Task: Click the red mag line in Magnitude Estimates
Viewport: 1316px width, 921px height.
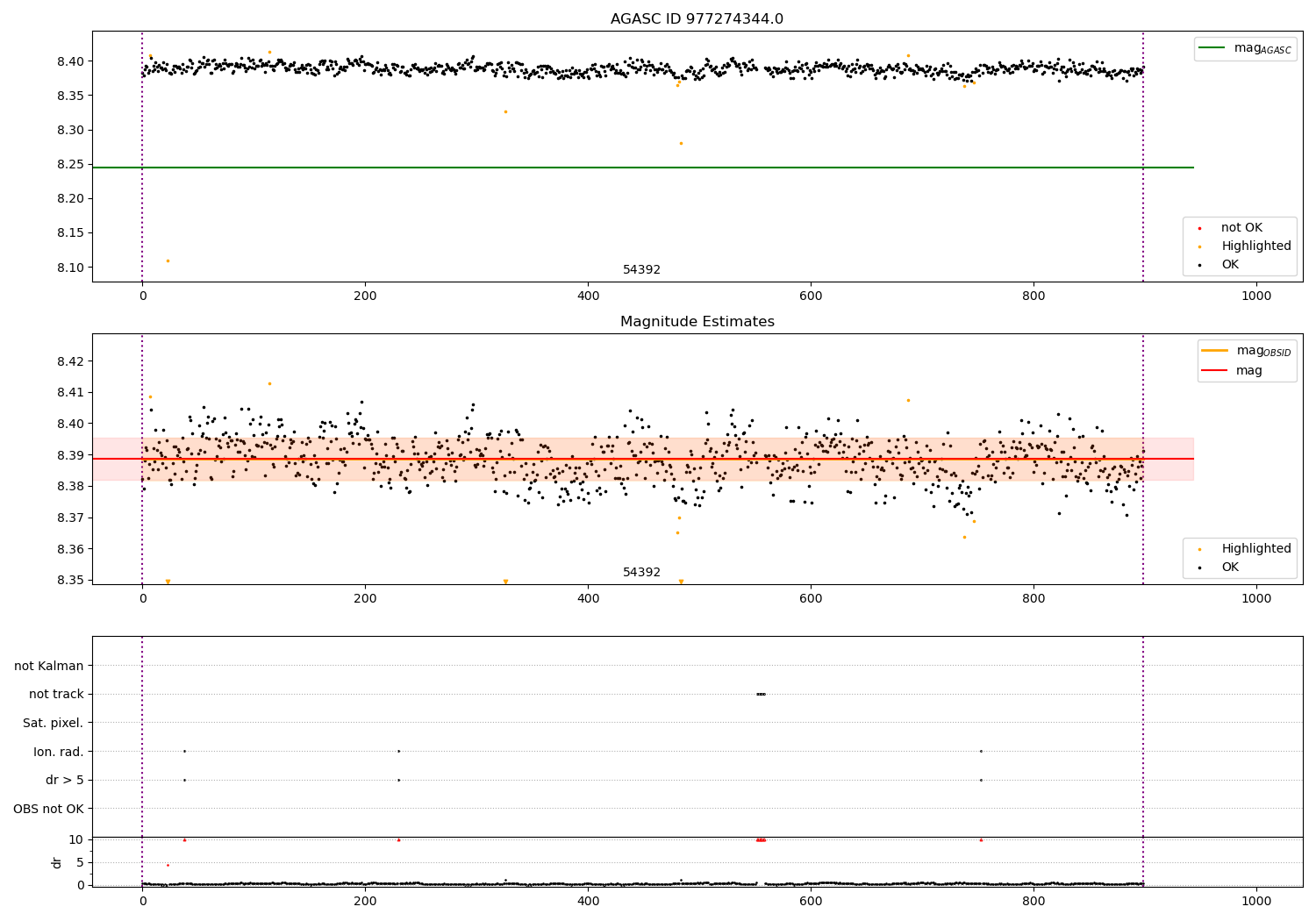Action: click(642, 459)
